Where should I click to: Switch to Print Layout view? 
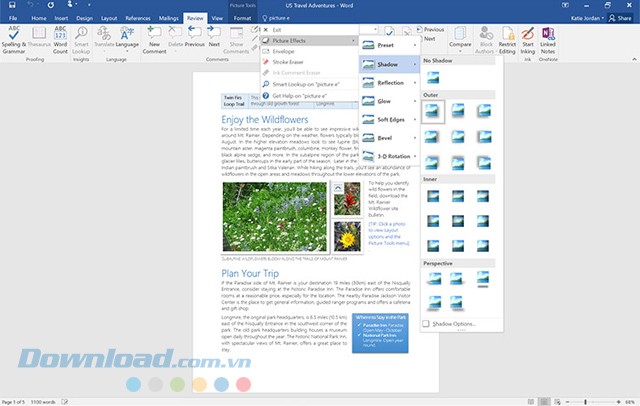click(544, 402)
